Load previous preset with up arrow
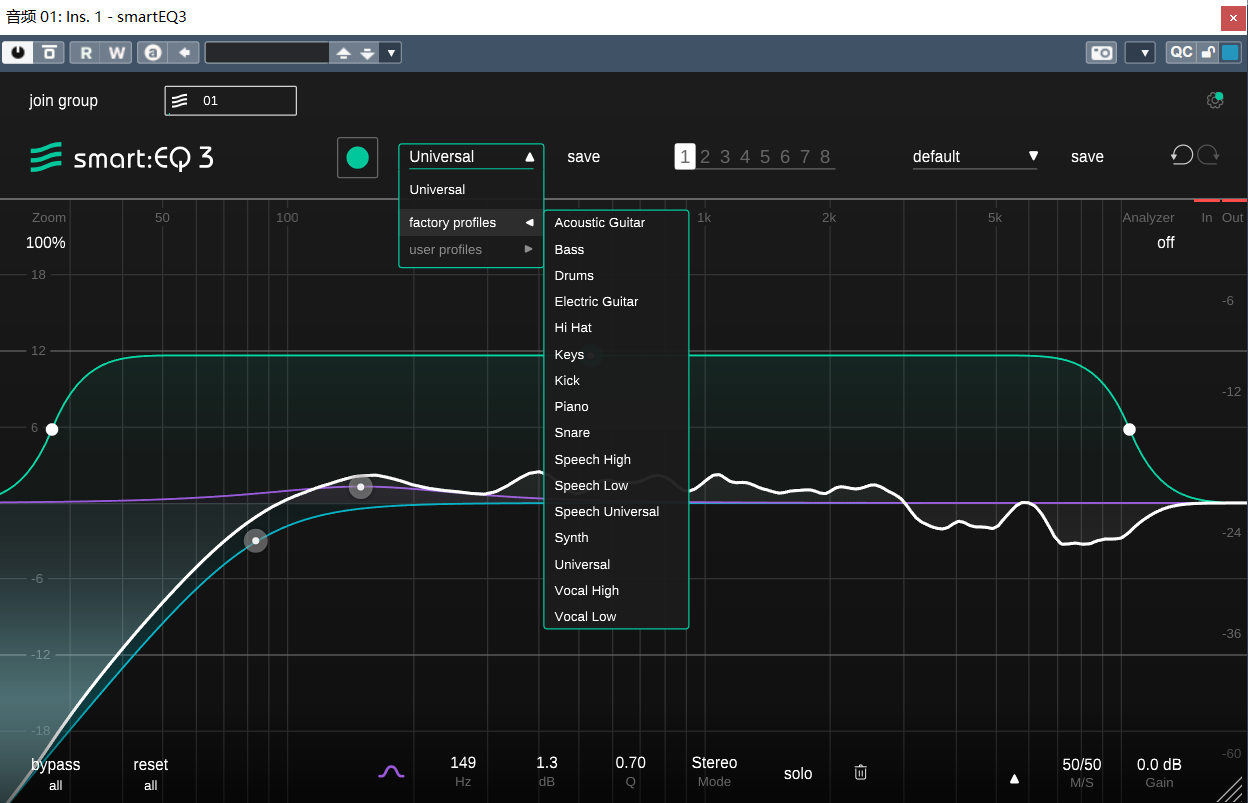Screen dimensions: 1248x803 [343, 53]
